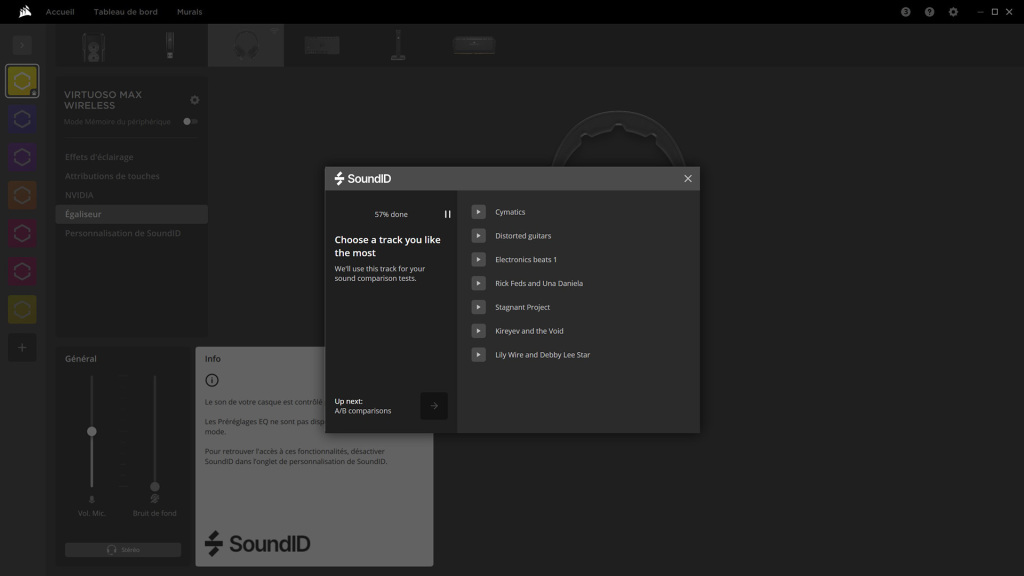
Task: Select the slim stick device thumbnail
Action: click(170, 46)
